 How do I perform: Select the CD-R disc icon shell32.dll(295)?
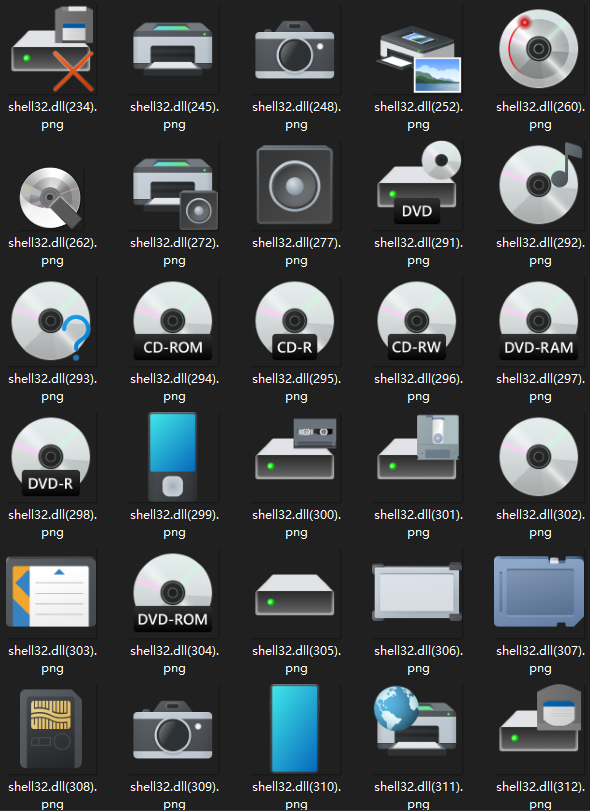point(295,321)
